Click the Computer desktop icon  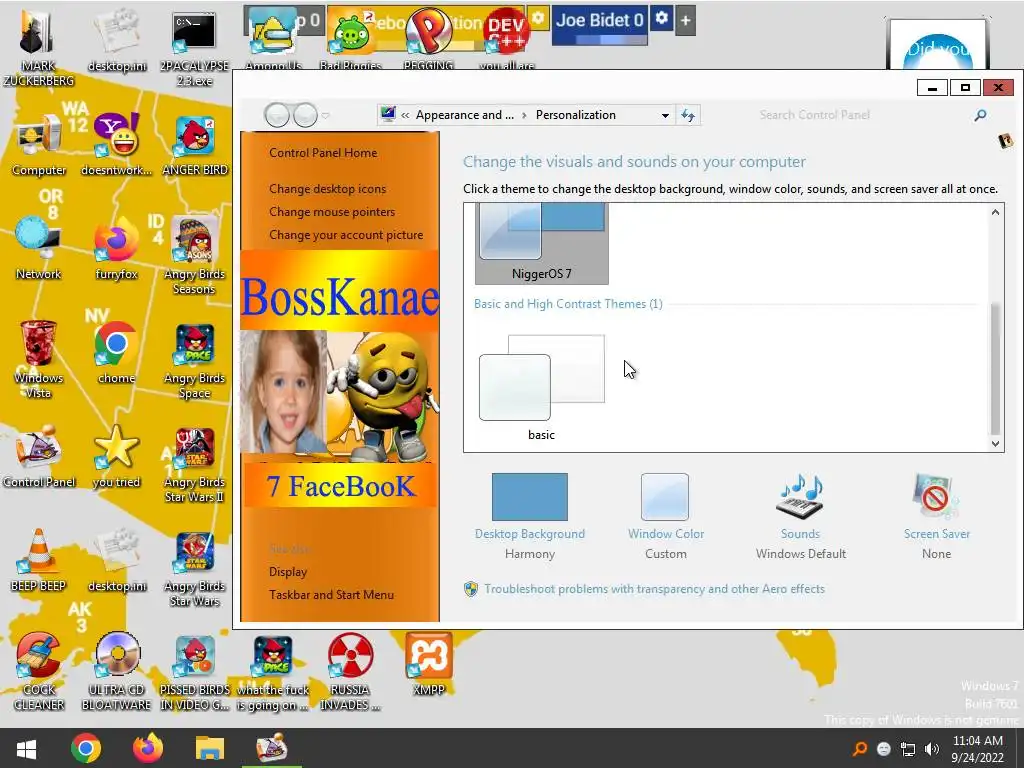[x=39, y=144]
